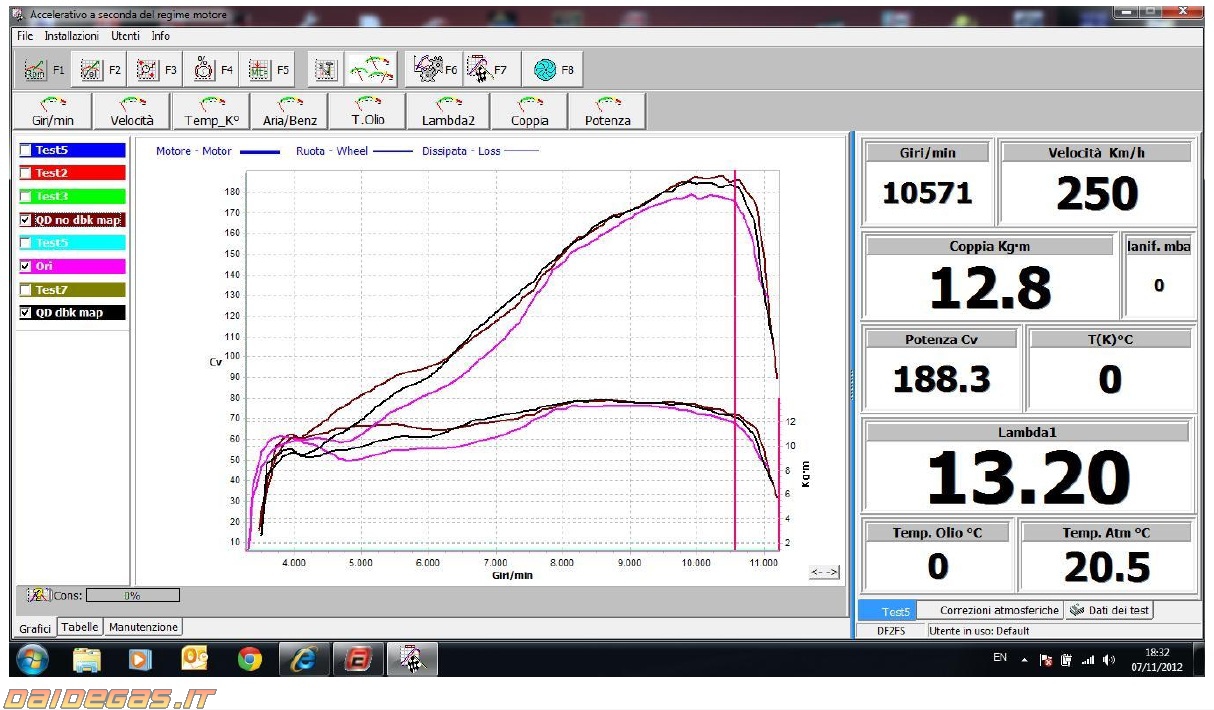Click the Motore - Motor legend label
1214x710 pixels.
point(193,151)
